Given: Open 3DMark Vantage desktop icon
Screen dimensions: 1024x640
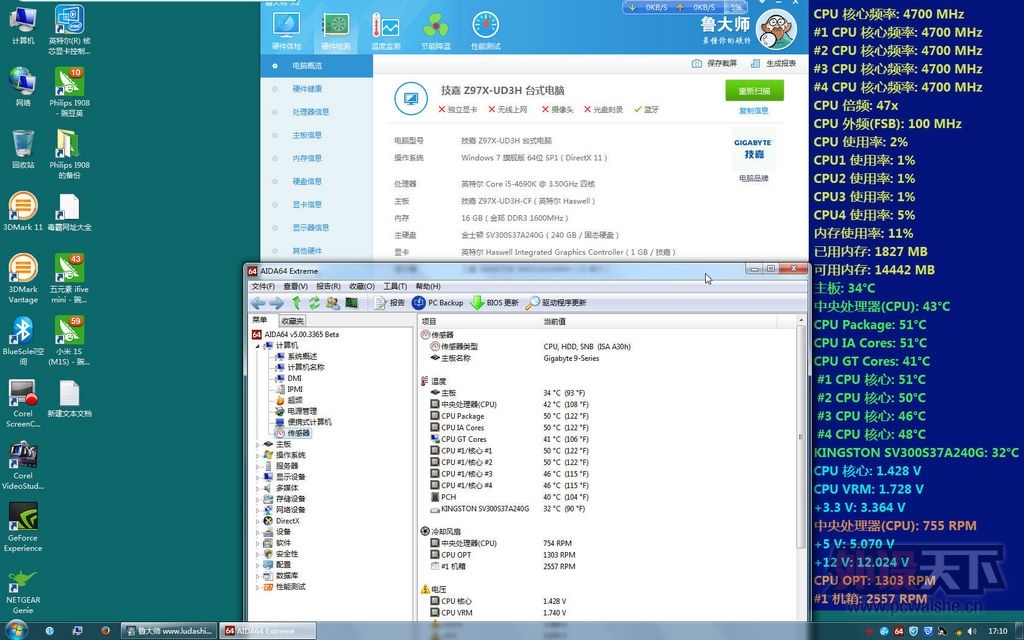Looking at the screenshot, I should coord(23,278).
